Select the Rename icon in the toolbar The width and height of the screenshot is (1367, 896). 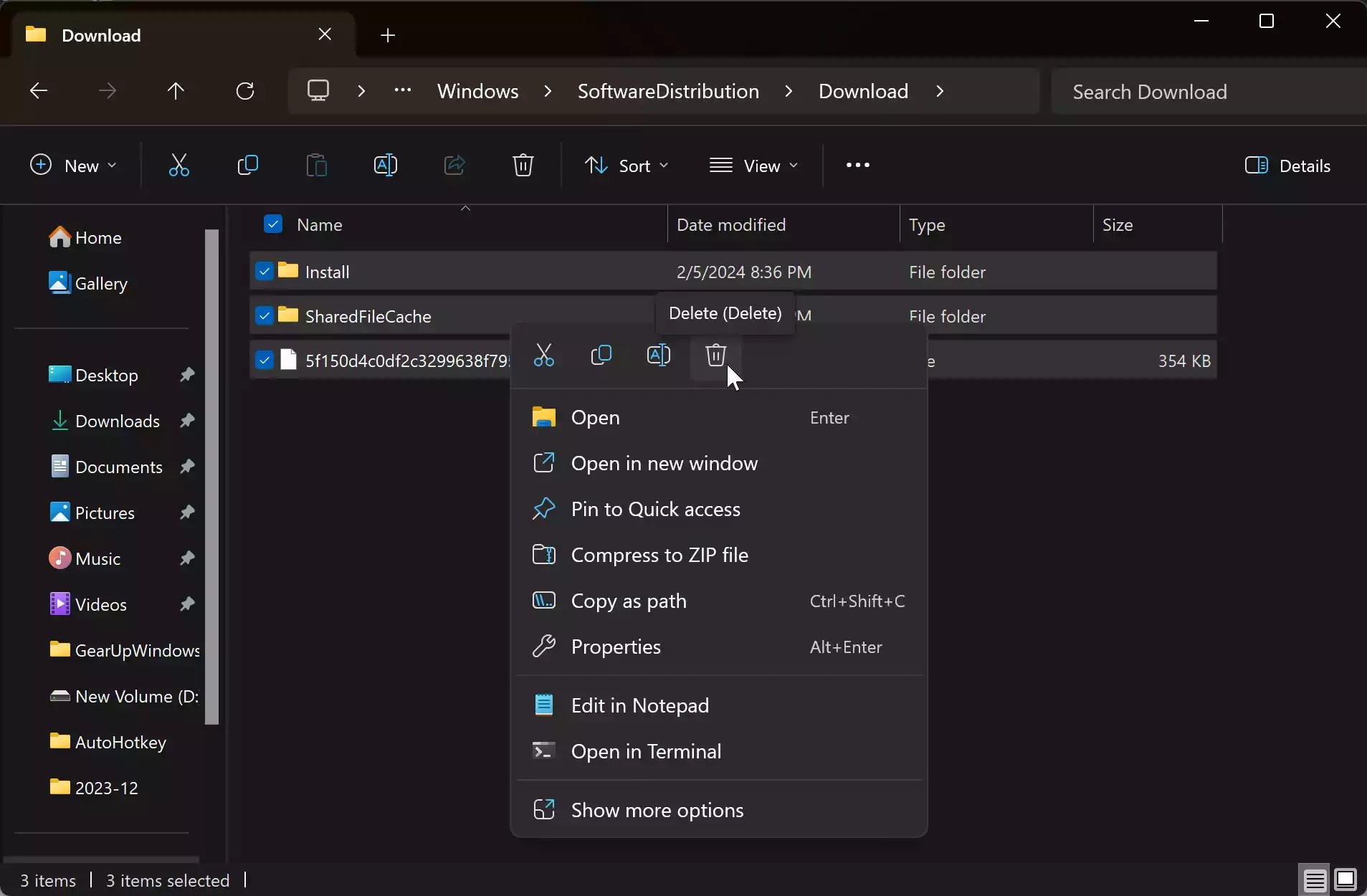[x=385, y=165]
